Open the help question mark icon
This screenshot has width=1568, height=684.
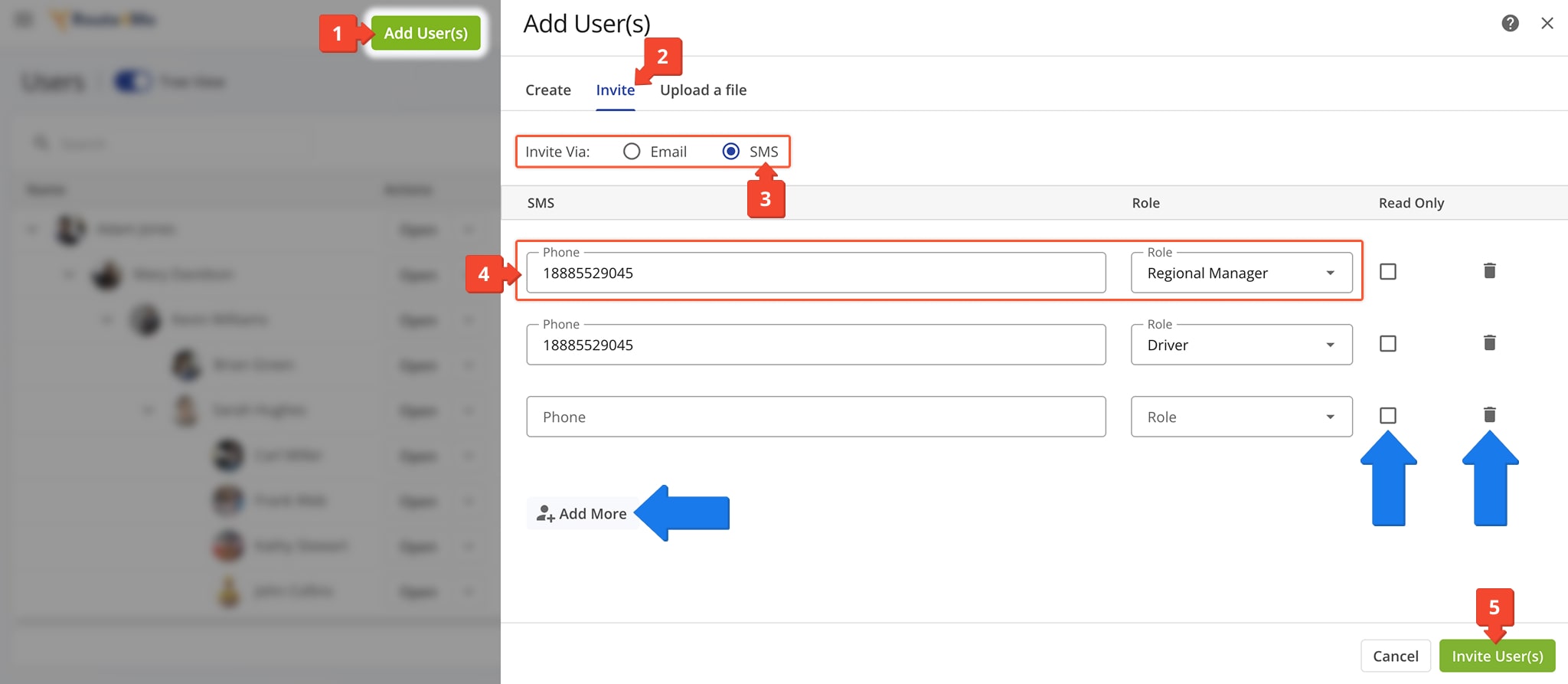coord(1510,23)
